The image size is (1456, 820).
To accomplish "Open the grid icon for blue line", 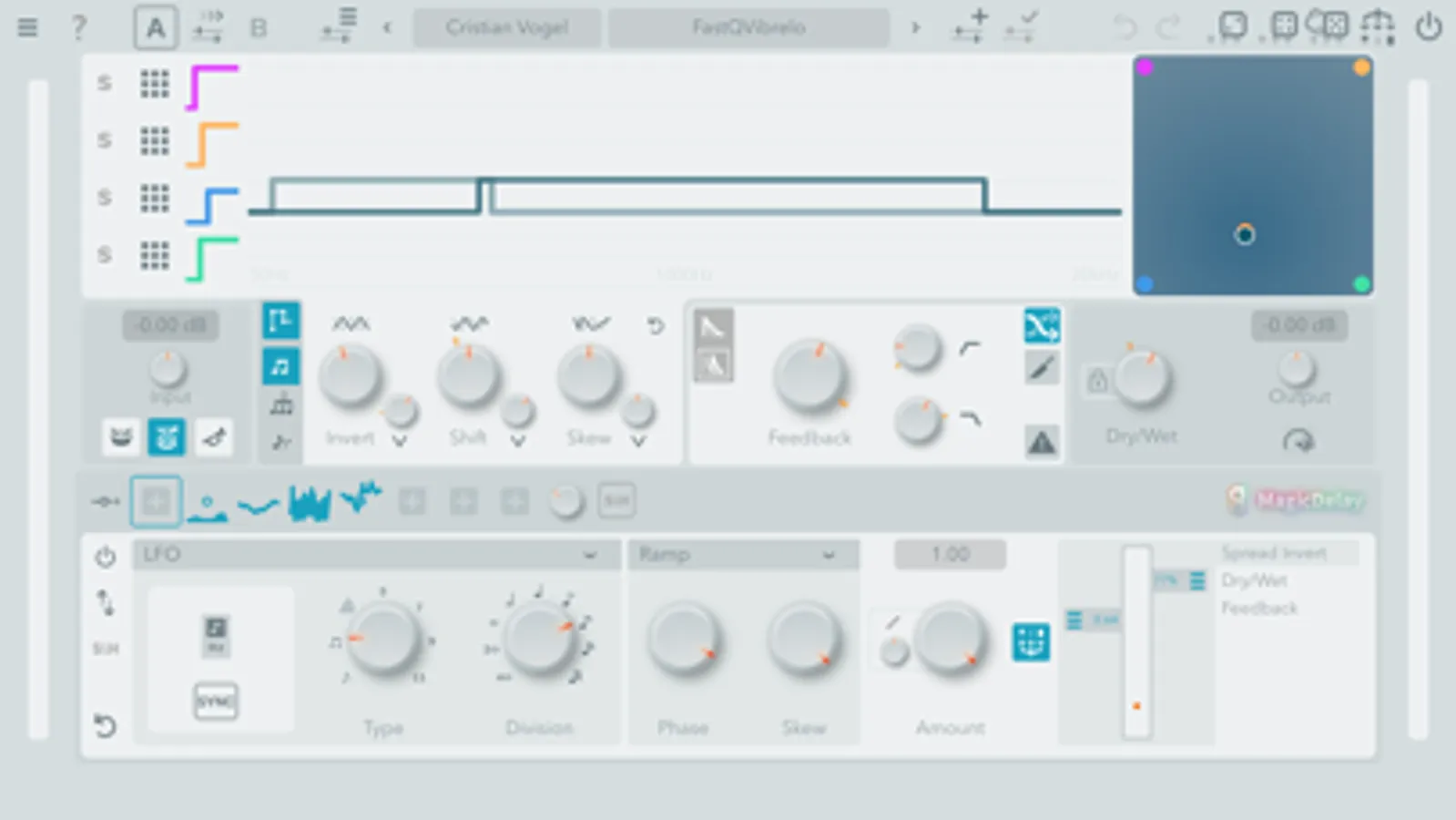I will point(155,198).
